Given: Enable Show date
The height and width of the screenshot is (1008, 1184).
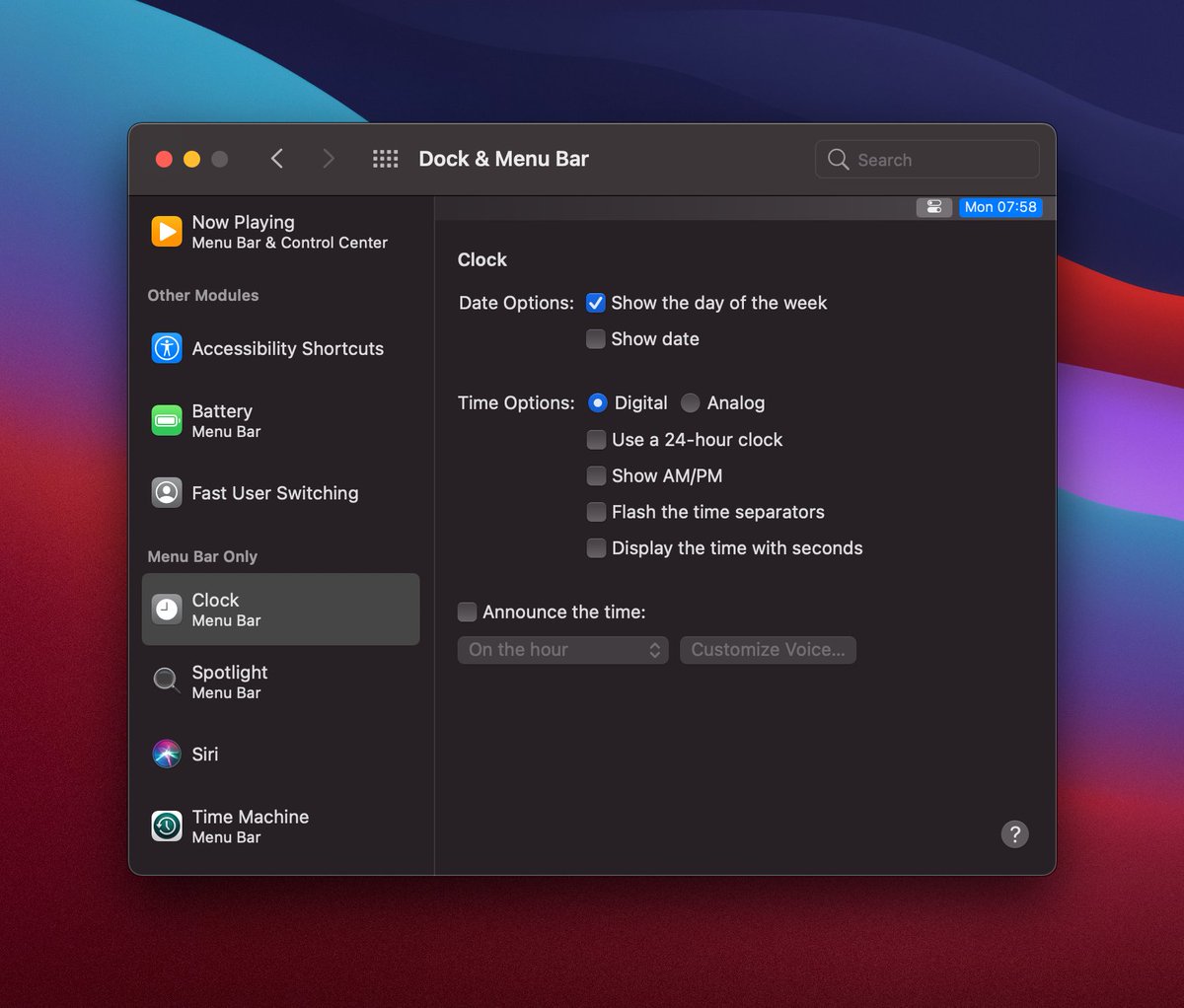Looking at the screenshot, I should (x=596, y=338).
